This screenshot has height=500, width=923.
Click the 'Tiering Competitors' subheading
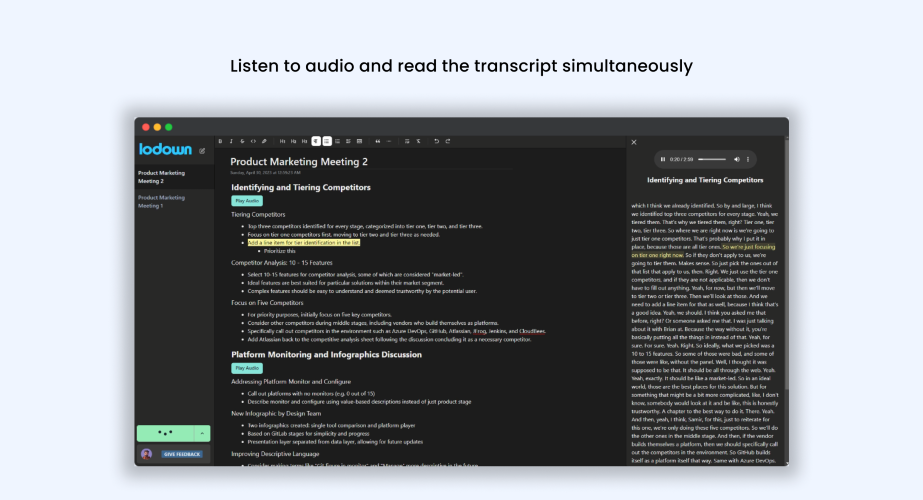(258, 214)
